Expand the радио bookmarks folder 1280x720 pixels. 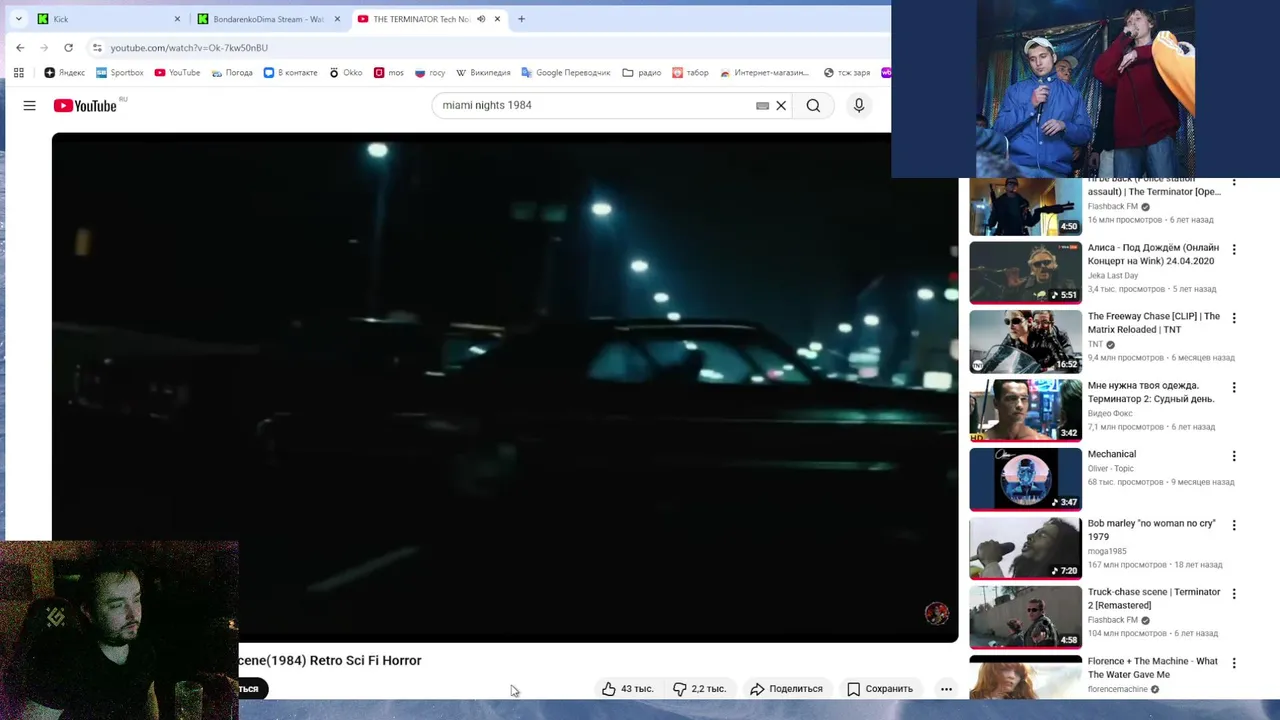pyautogui.click(x=641, y=72)
